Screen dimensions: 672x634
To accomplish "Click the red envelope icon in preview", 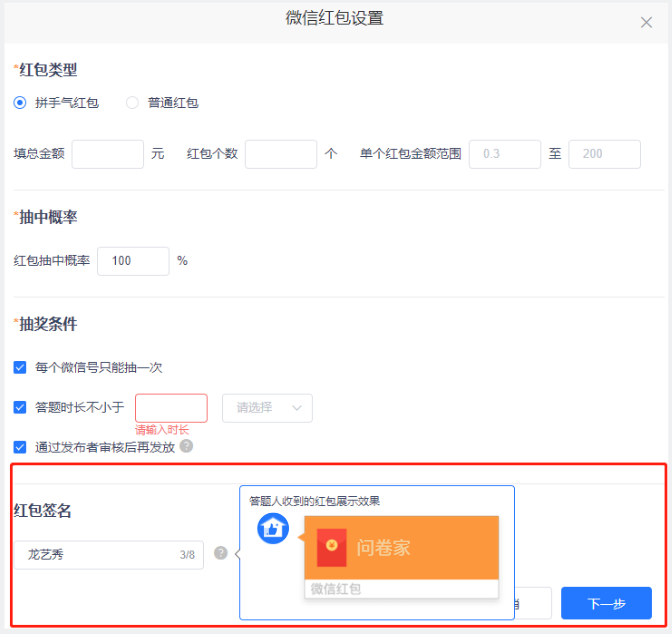I will (x=332, y=548).
